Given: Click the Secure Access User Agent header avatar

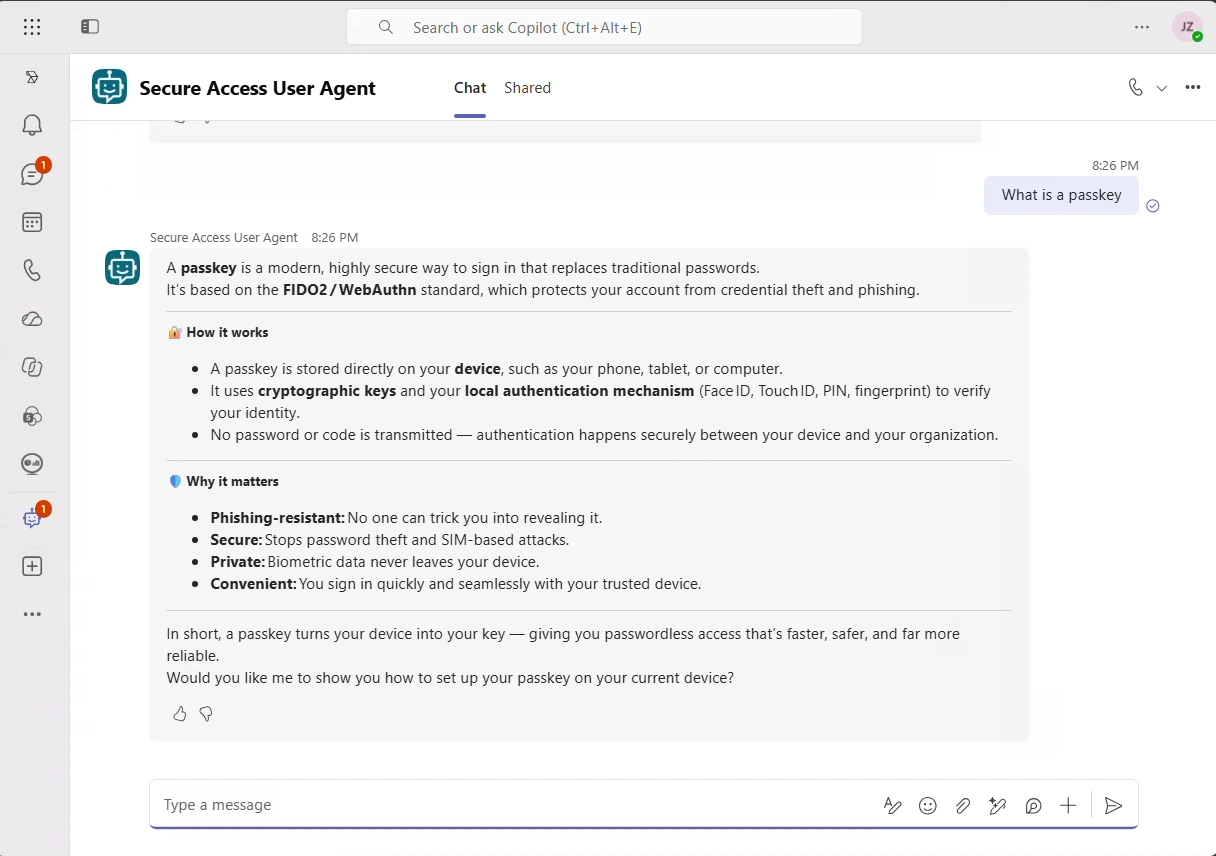Looking at the screenshot, I should click(110, 87).
